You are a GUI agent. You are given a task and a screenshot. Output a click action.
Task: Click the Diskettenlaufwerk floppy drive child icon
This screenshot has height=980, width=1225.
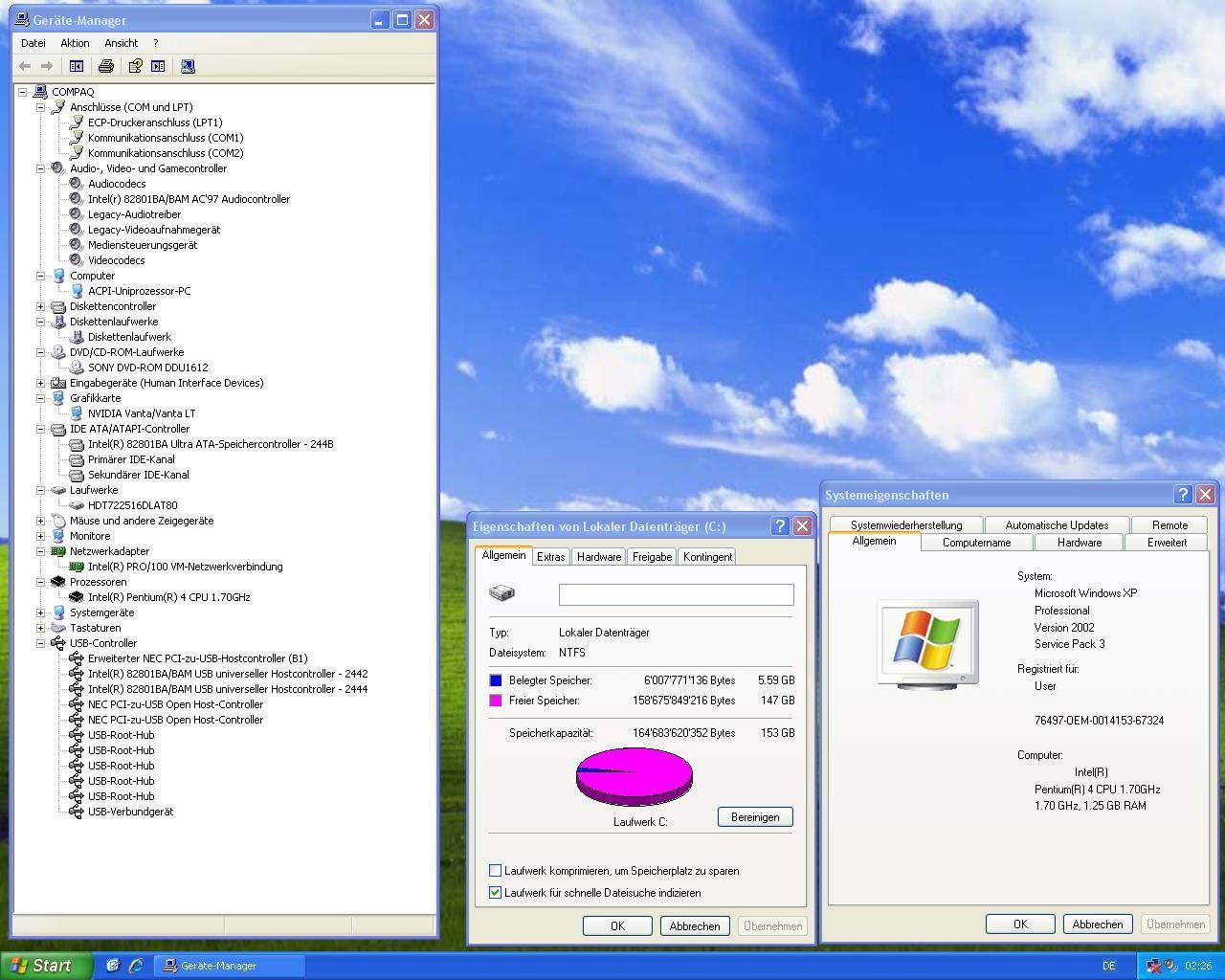[77, 337]
